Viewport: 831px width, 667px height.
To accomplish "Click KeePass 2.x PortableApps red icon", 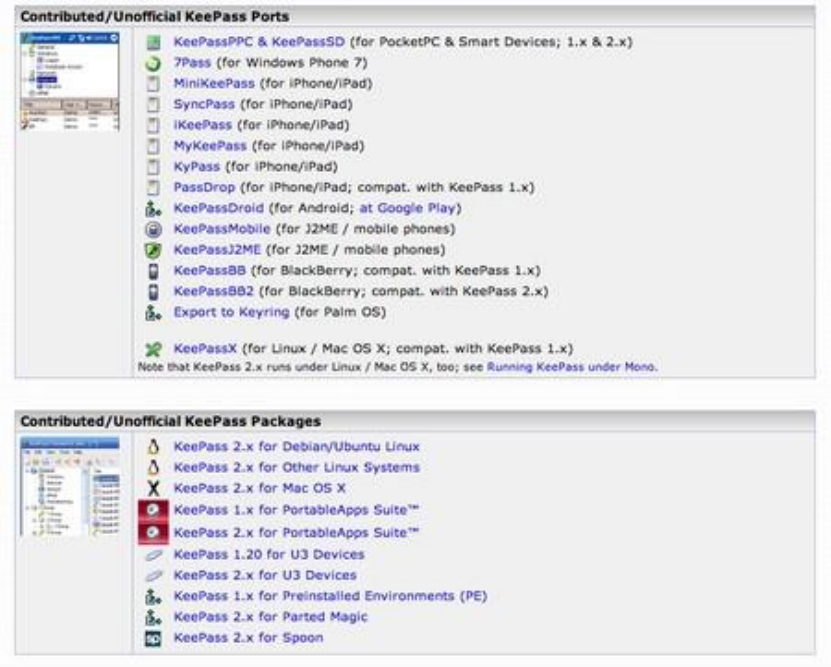I will coord(153,533).
